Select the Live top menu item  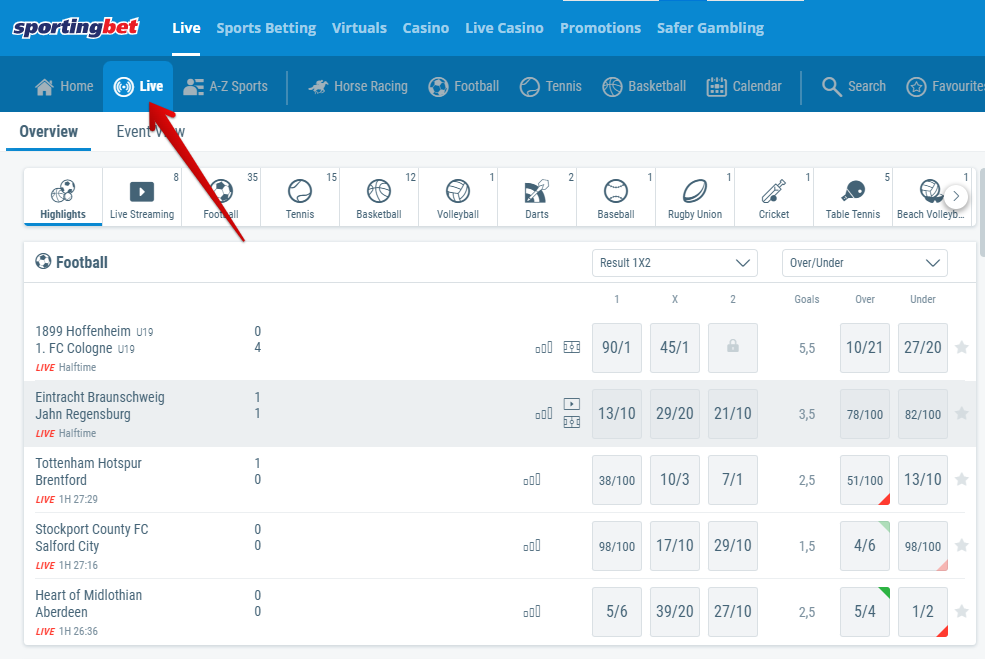click(187, 28)
